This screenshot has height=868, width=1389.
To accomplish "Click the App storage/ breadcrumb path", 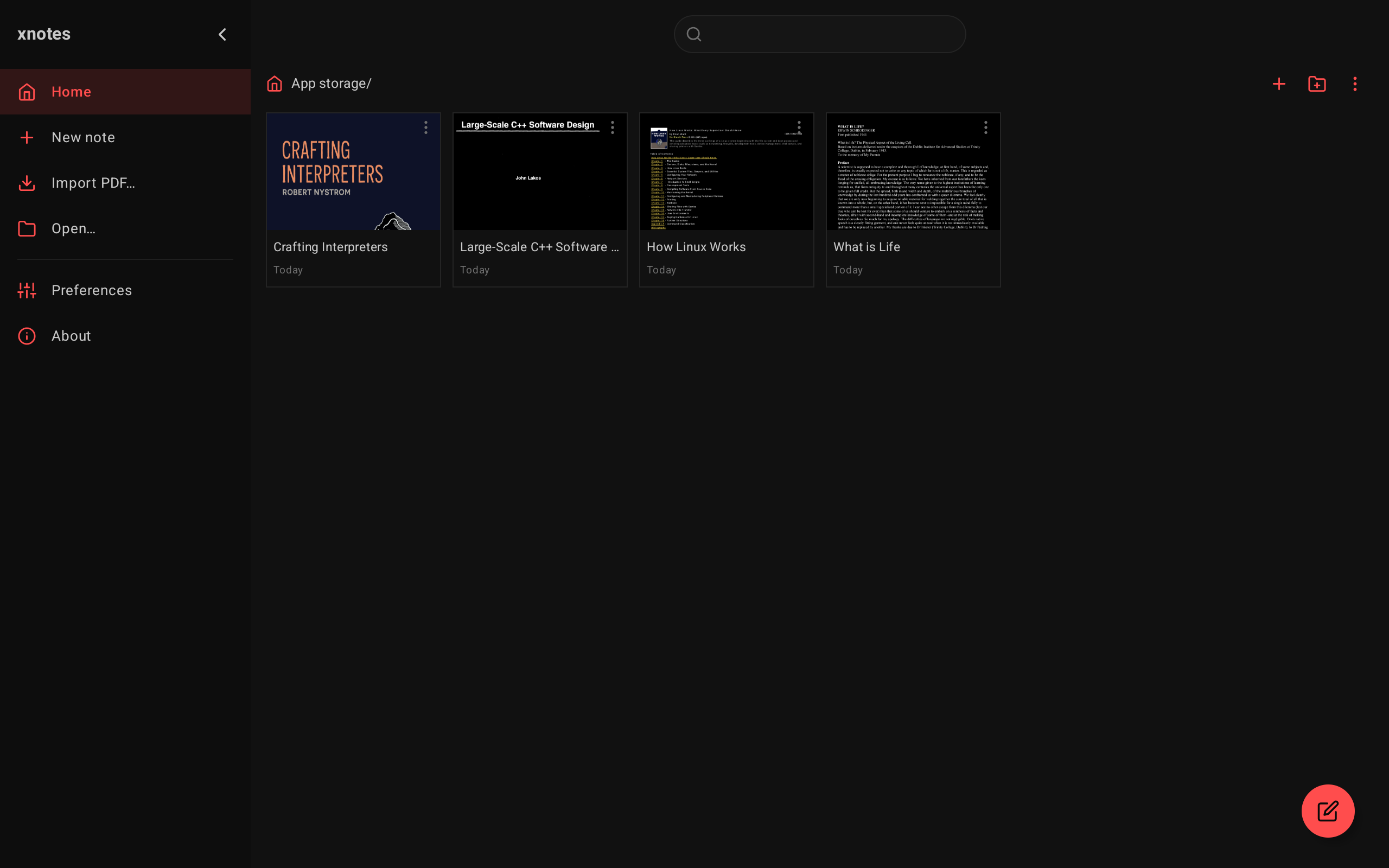I will pyautogui.click(x=331, y=84).
